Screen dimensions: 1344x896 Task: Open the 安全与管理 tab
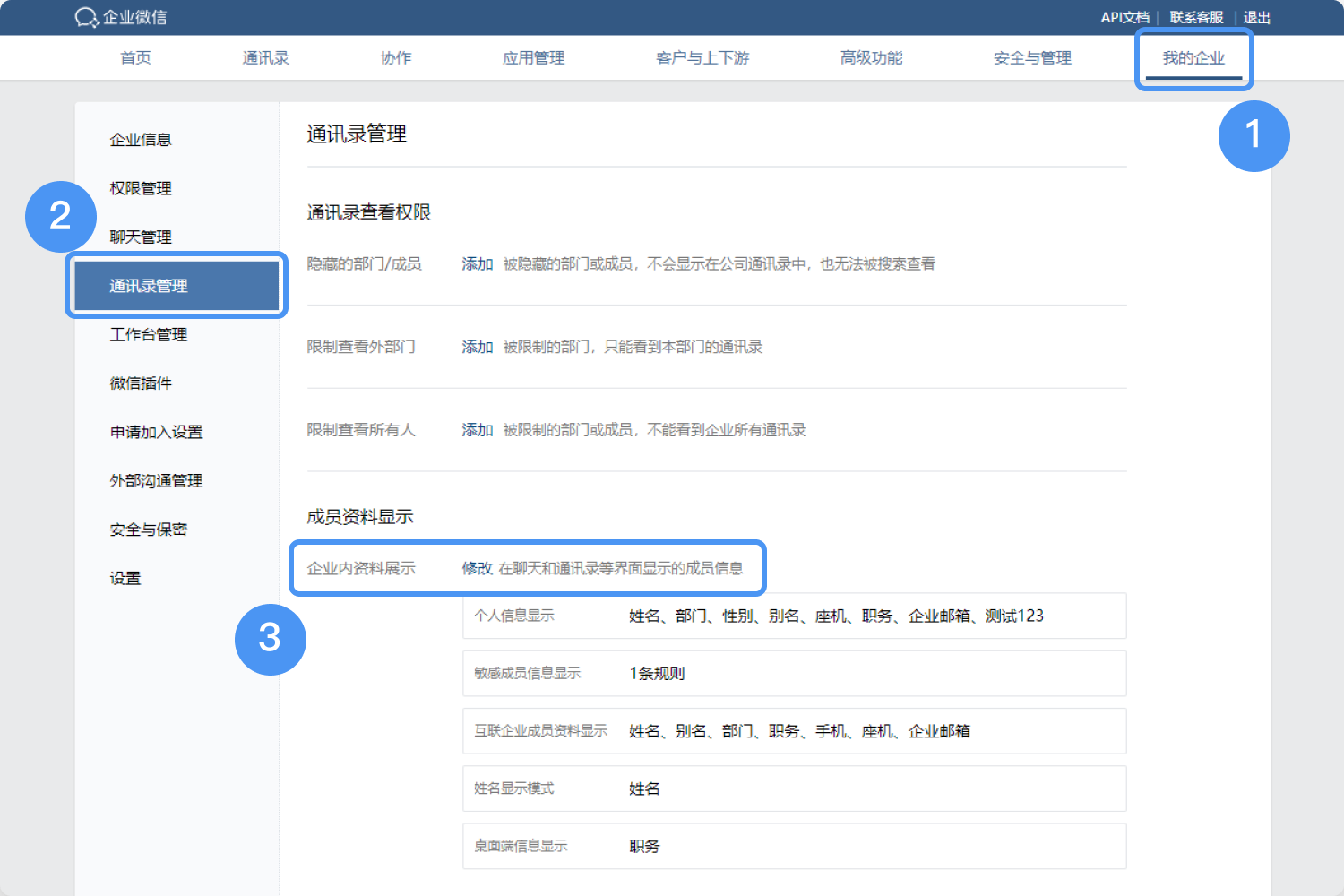1032,58
